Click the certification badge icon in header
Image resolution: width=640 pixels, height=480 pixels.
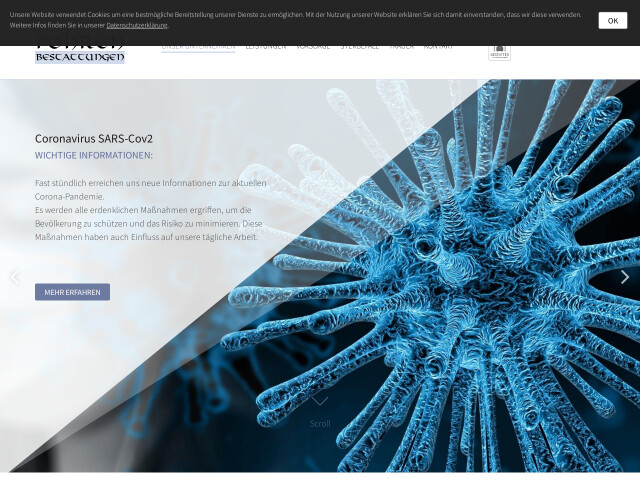pos(499,51)
